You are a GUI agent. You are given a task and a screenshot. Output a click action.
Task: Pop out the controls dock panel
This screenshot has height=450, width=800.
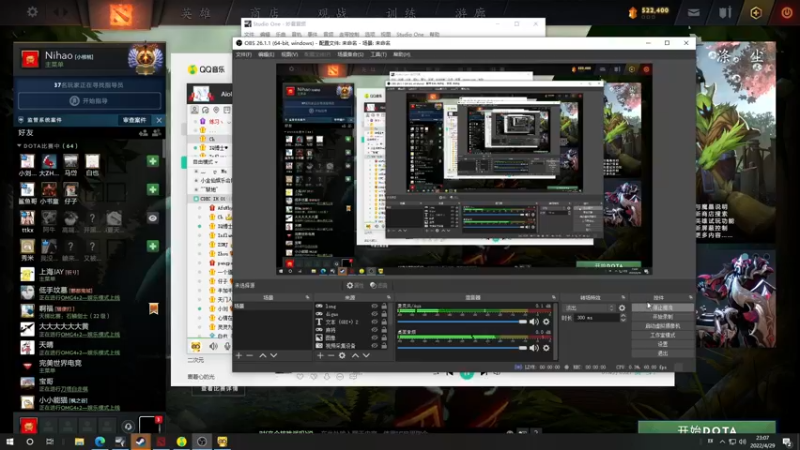click(691, 297)
